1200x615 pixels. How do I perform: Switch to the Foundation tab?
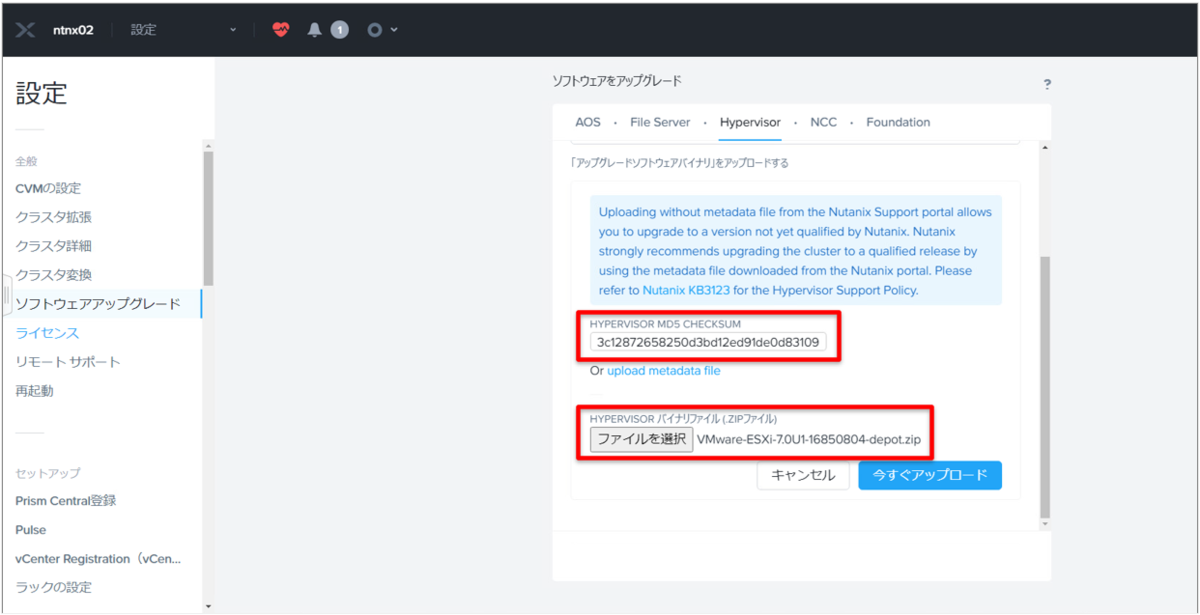coord(898,122)
